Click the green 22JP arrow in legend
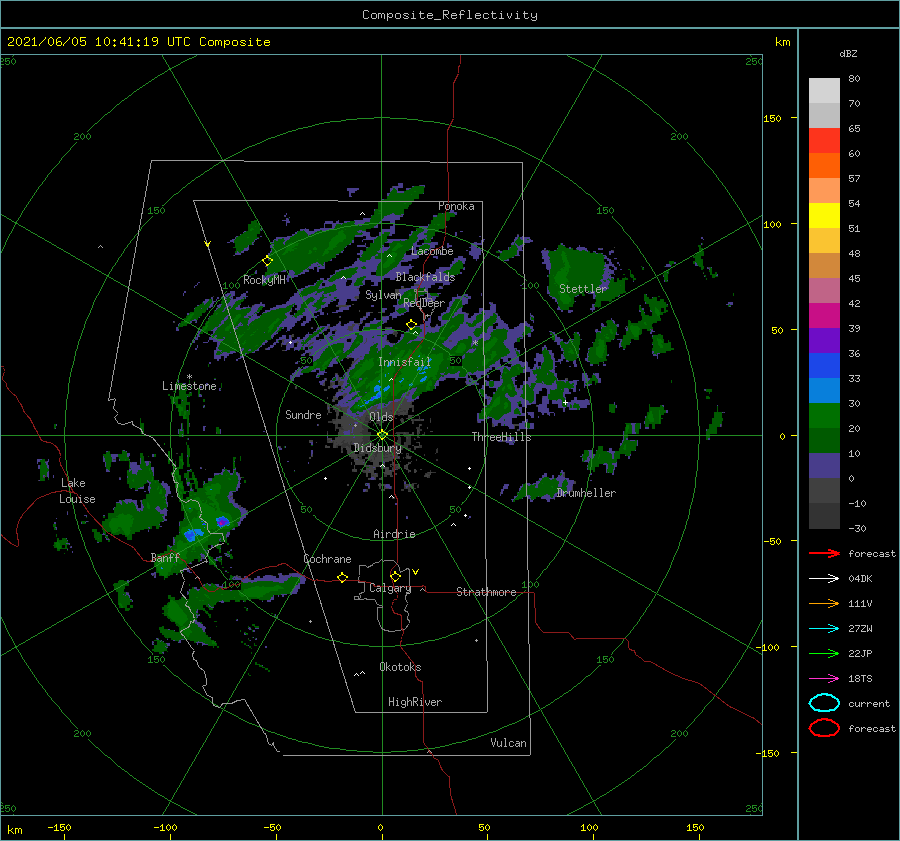The height and width of the screenshot is (841, 900). [824, 653]
